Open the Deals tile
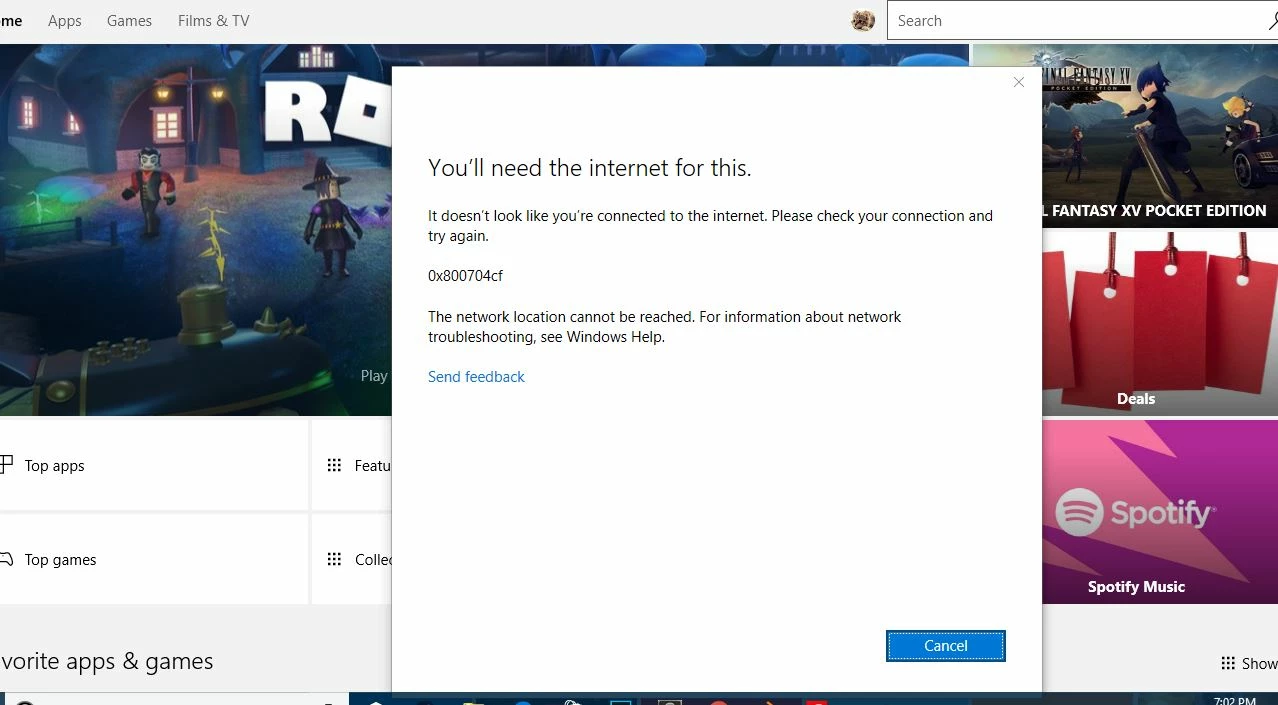 [x=1160, y=324]
